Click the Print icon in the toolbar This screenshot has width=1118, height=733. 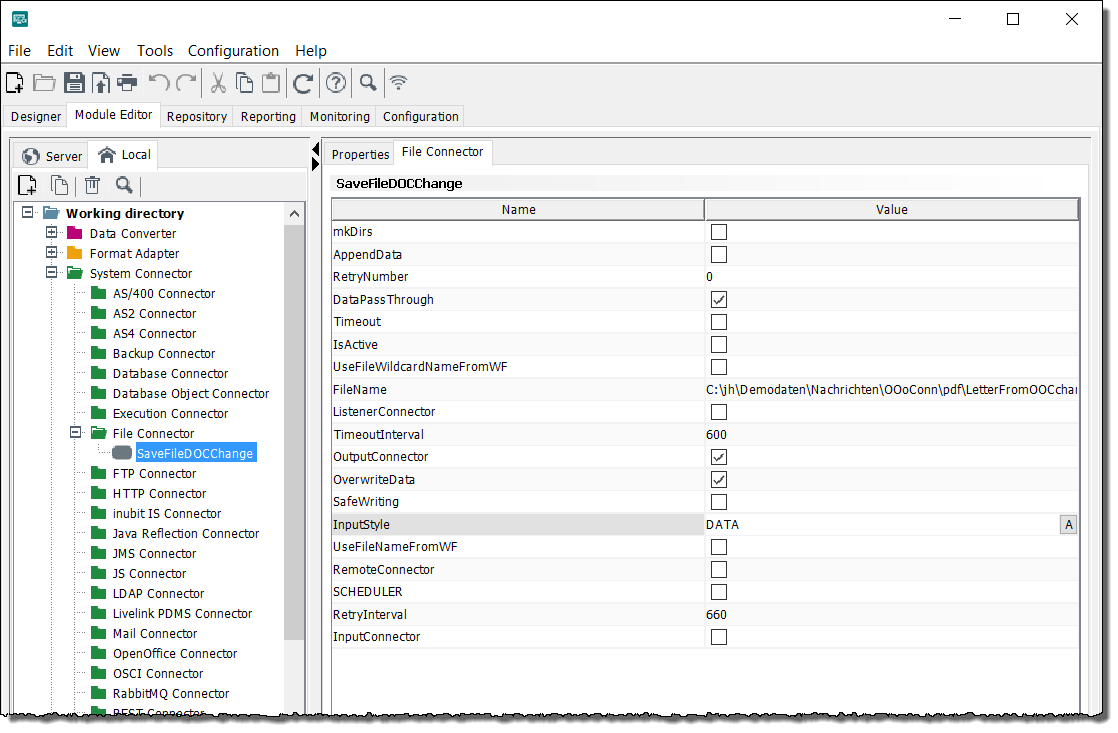pos(128,83)
